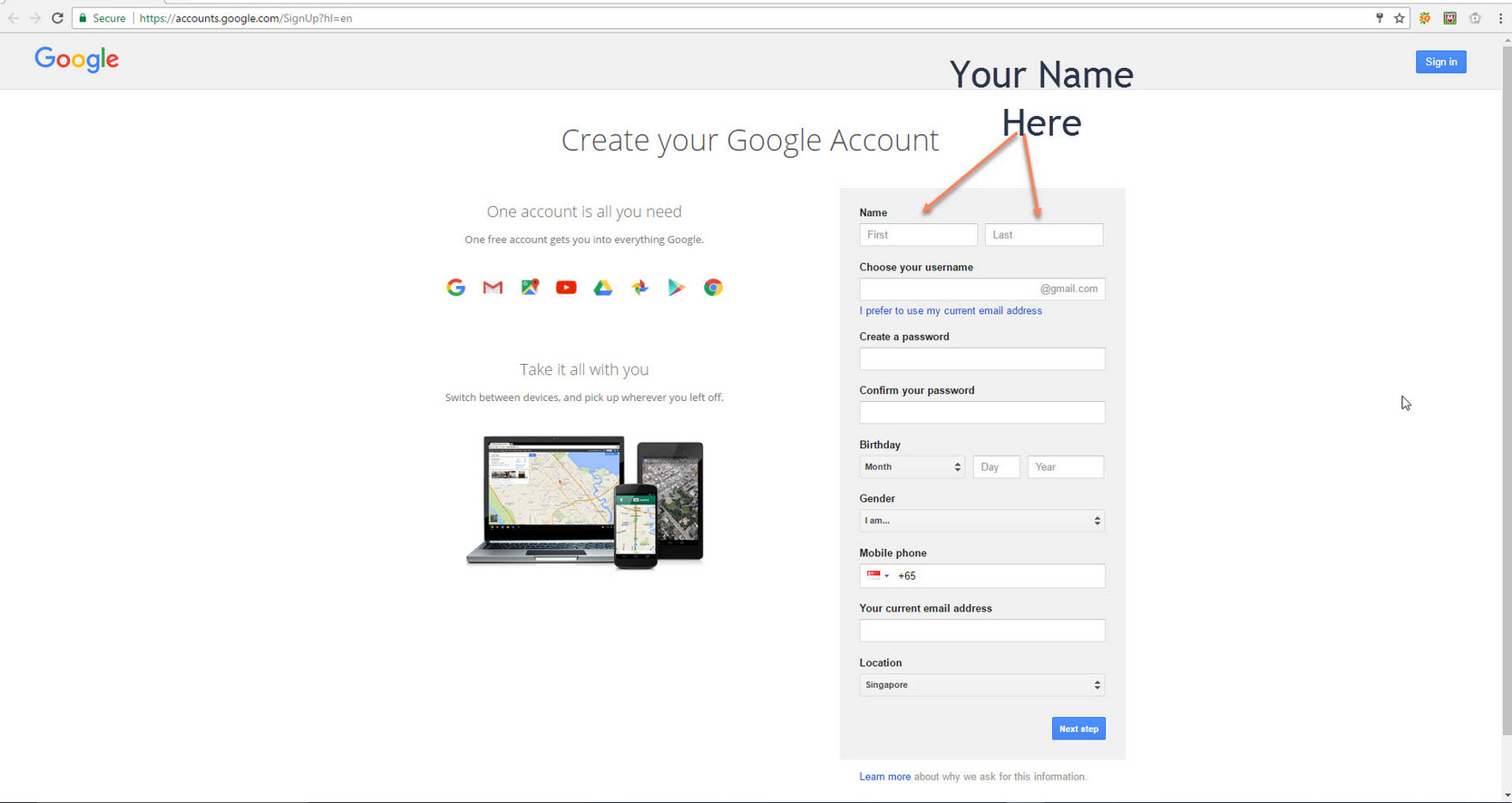
Task: Expand the Gender 'I am...' dropdown
Action: point(981,521)
